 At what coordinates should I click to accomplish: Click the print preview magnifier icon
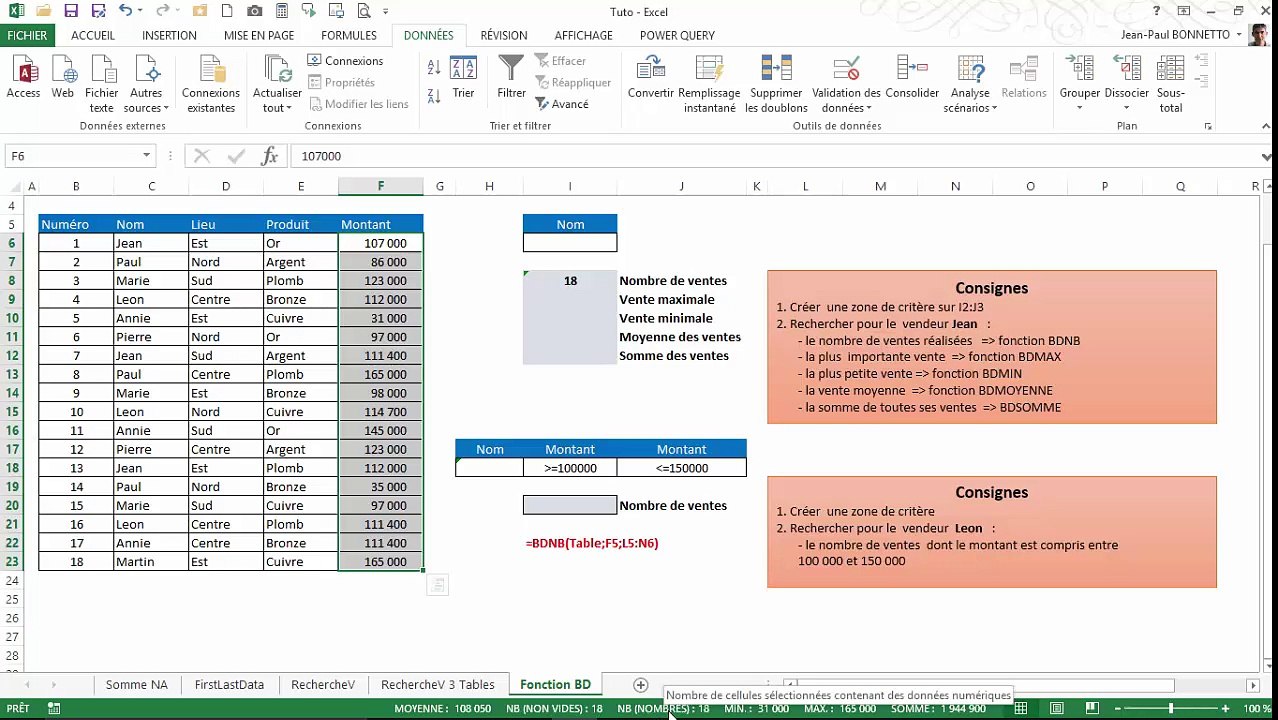363,11
